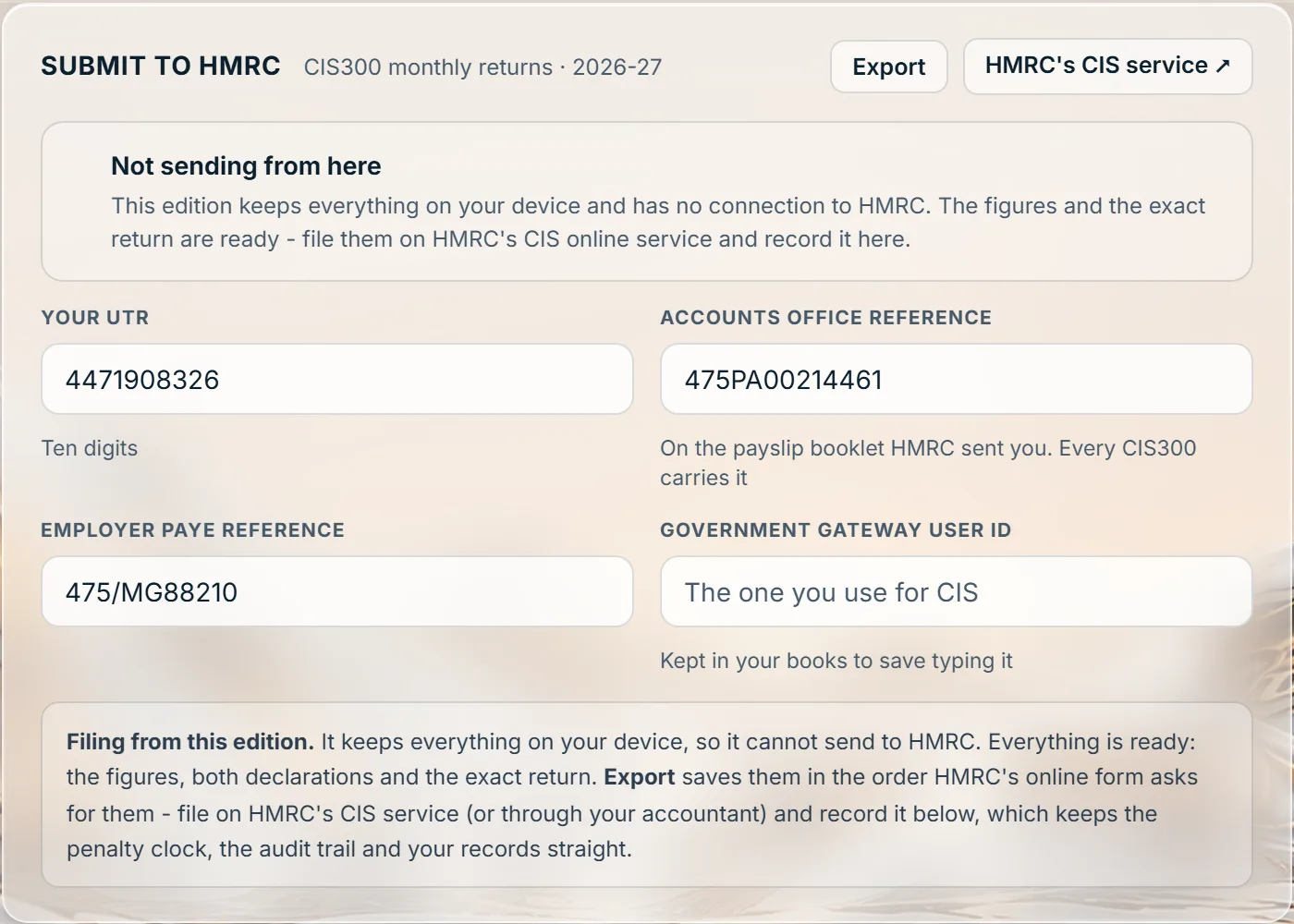Click the 'SUBMIT TO HMRC' title
This screenshot has width=1294, height=924.
(161, 67)
